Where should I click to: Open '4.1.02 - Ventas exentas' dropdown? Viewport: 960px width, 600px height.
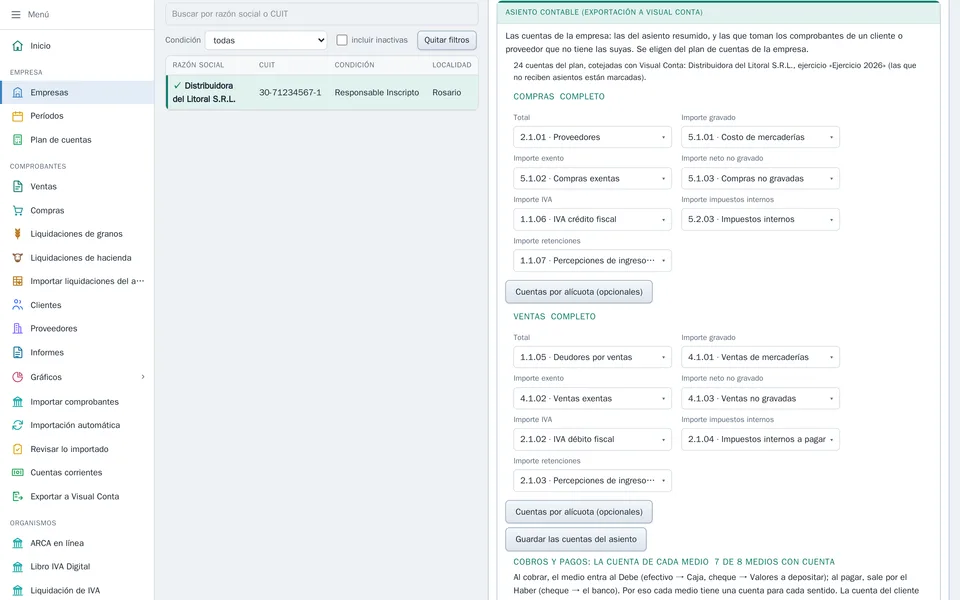pos(592,398)
